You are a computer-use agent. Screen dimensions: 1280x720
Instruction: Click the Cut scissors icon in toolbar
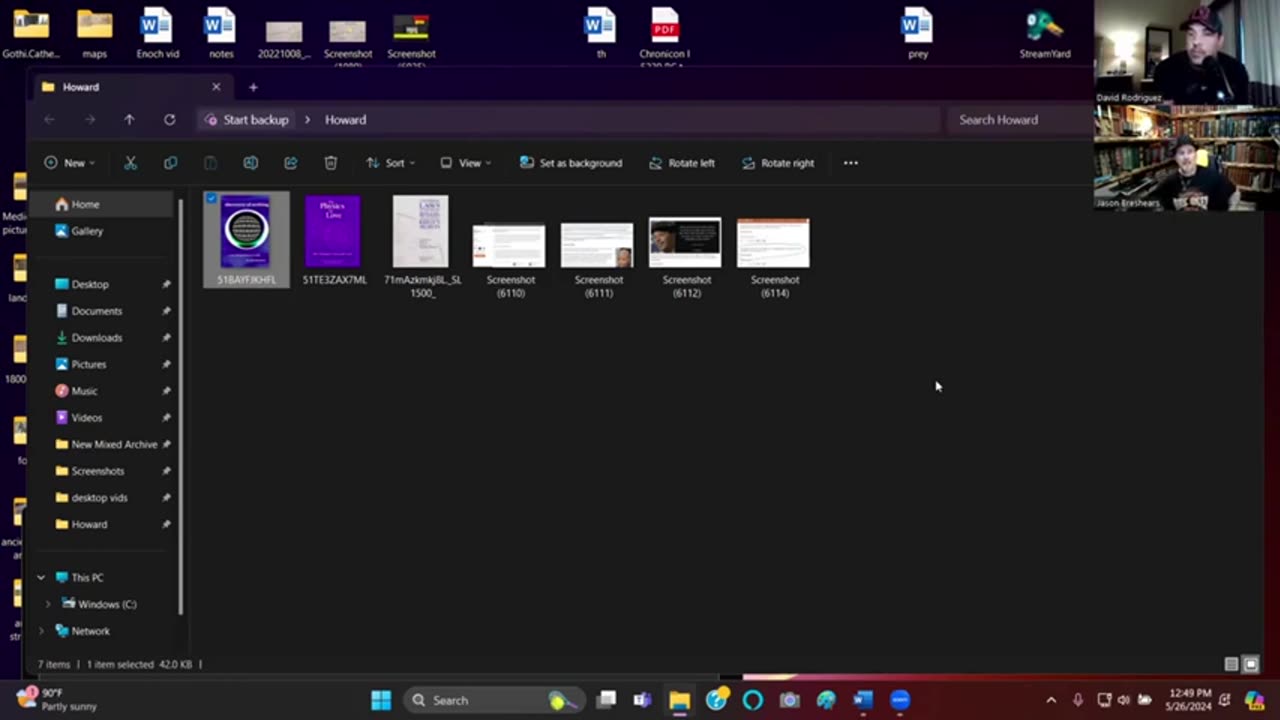coord(130,163)
